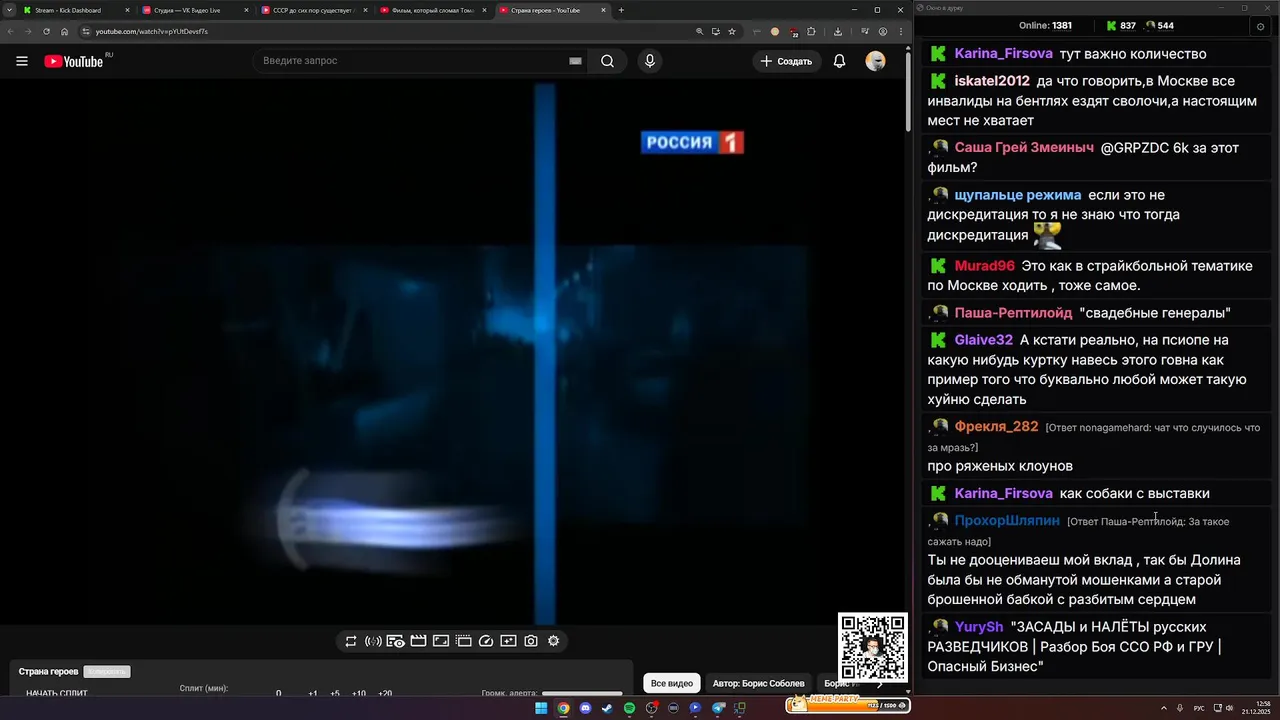Toggle the loop icon in player toolbar
This screenshot has height=720, width=1280.
(351, 641)
